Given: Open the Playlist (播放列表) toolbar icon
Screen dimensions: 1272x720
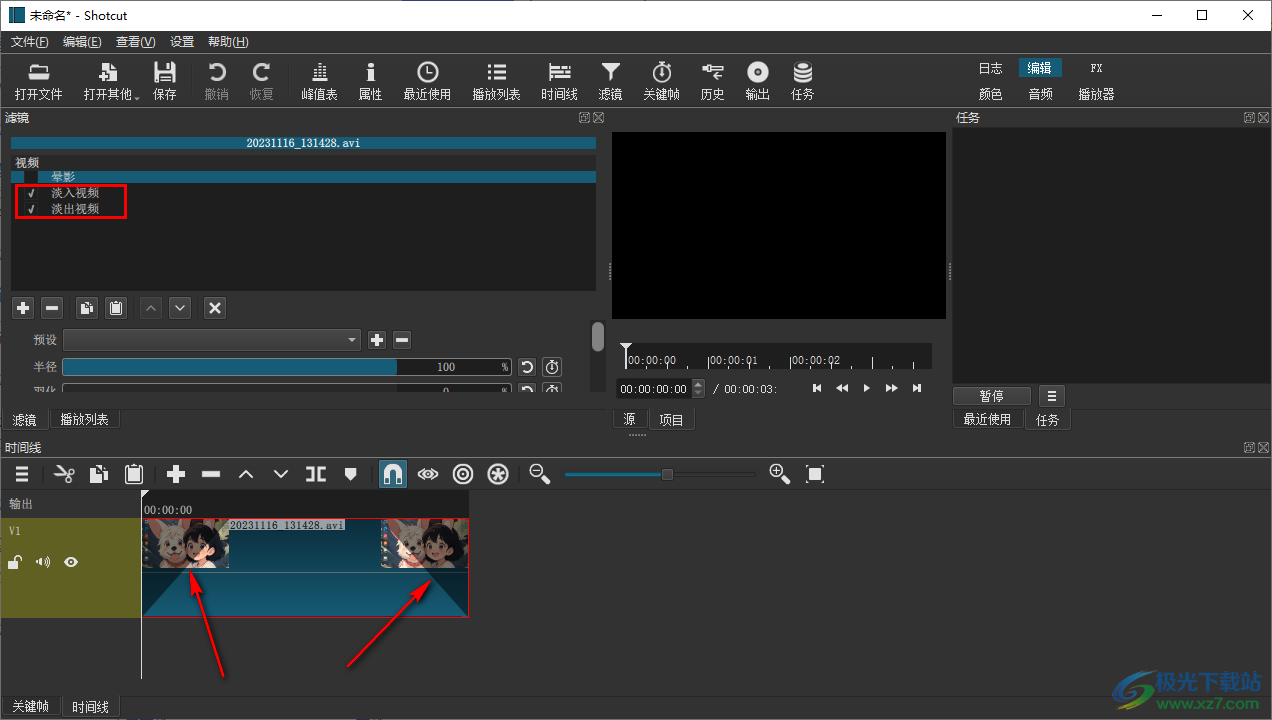Looking at the screenshot, I should (x=496, y=81).
